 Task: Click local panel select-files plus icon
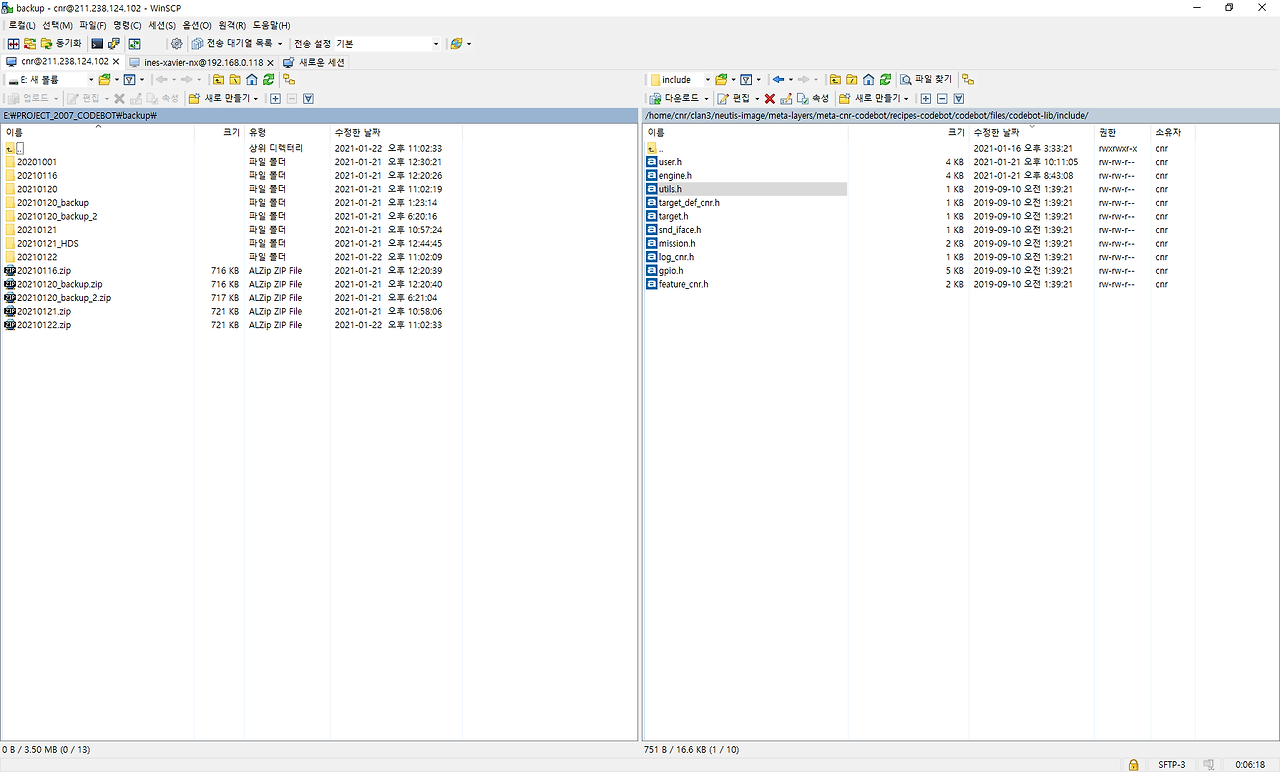coord(275,98)
